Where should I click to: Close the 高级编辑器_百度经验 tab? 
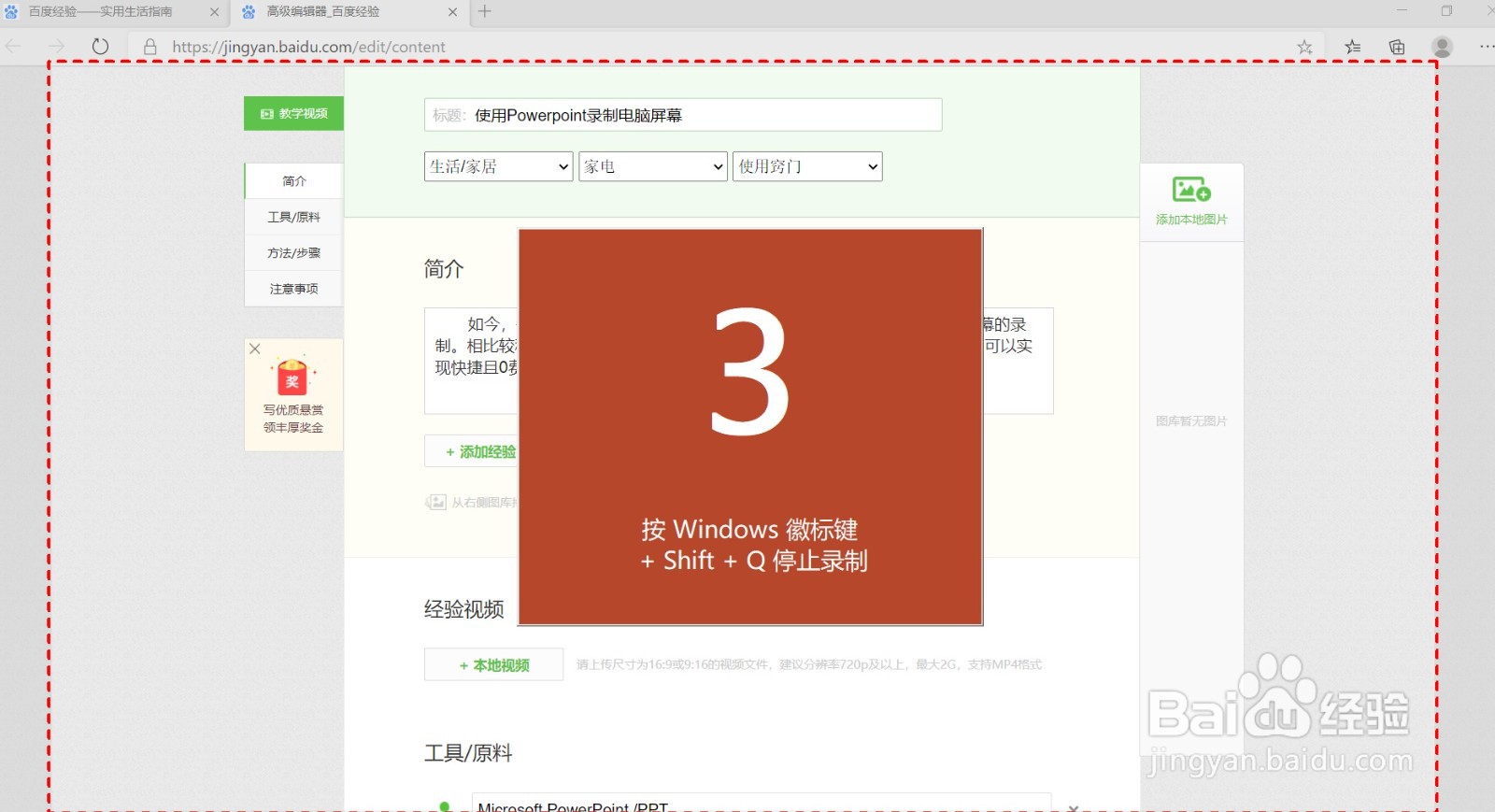coord(452,12)
